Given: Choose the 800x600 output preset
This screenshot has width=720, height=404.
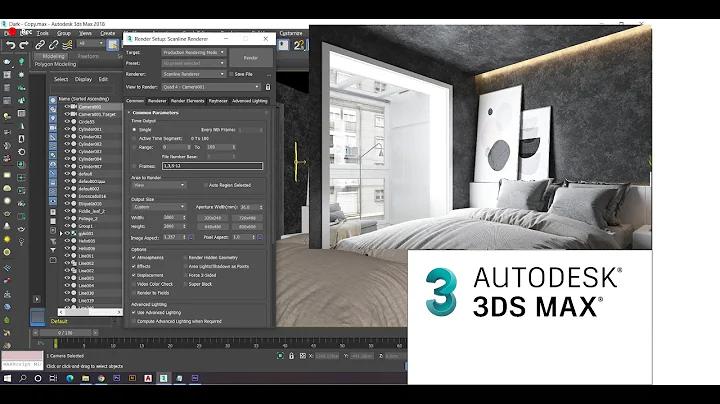Looking at the screenshot, I should 248,227.
